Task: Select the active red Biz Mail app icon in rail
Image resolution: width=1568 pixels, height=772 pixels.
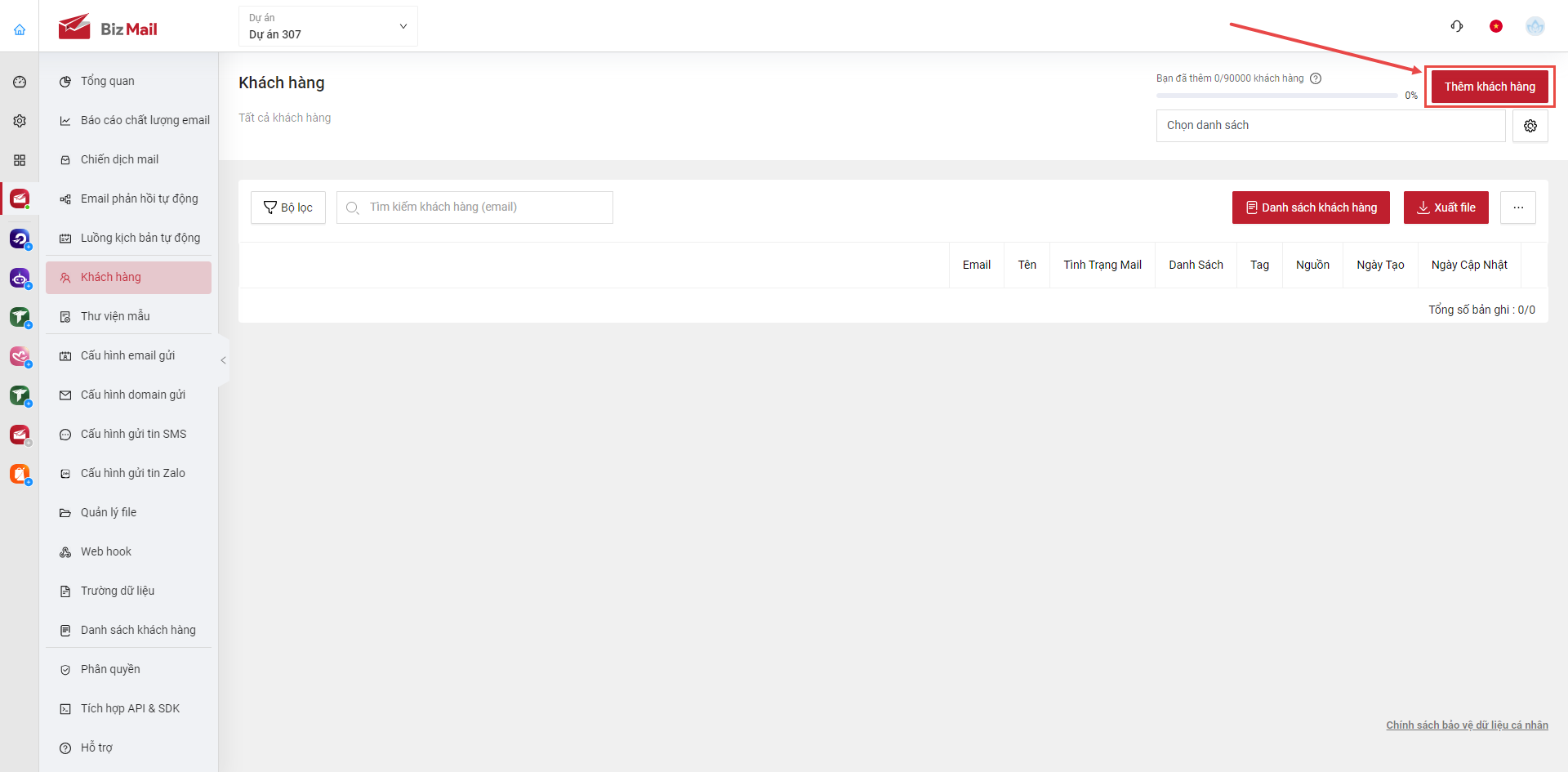Action: (x=20, y=199)
